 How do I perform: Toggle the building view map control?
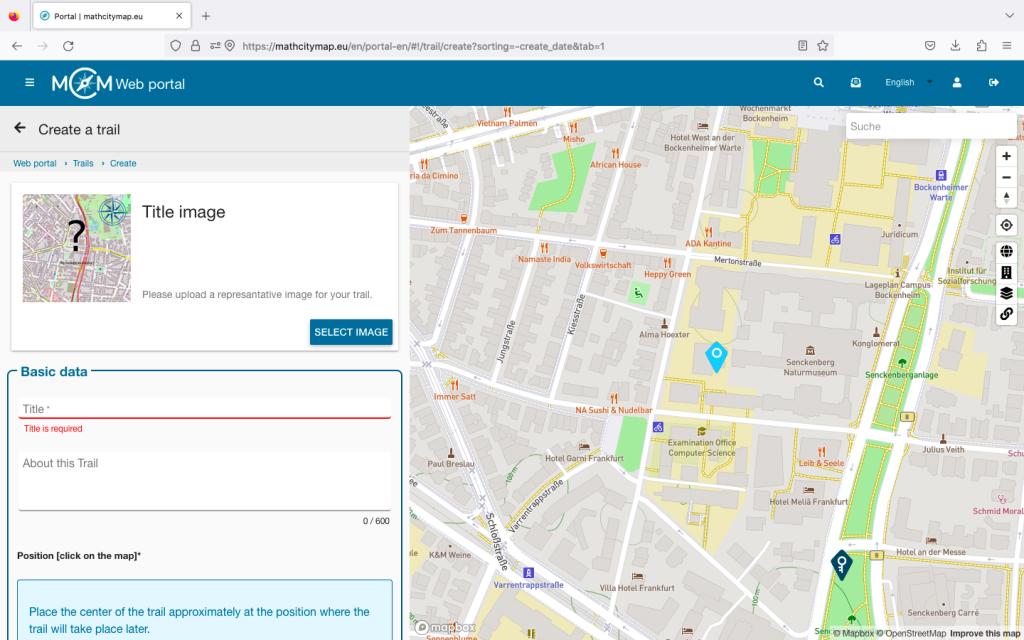(1006, 272)
